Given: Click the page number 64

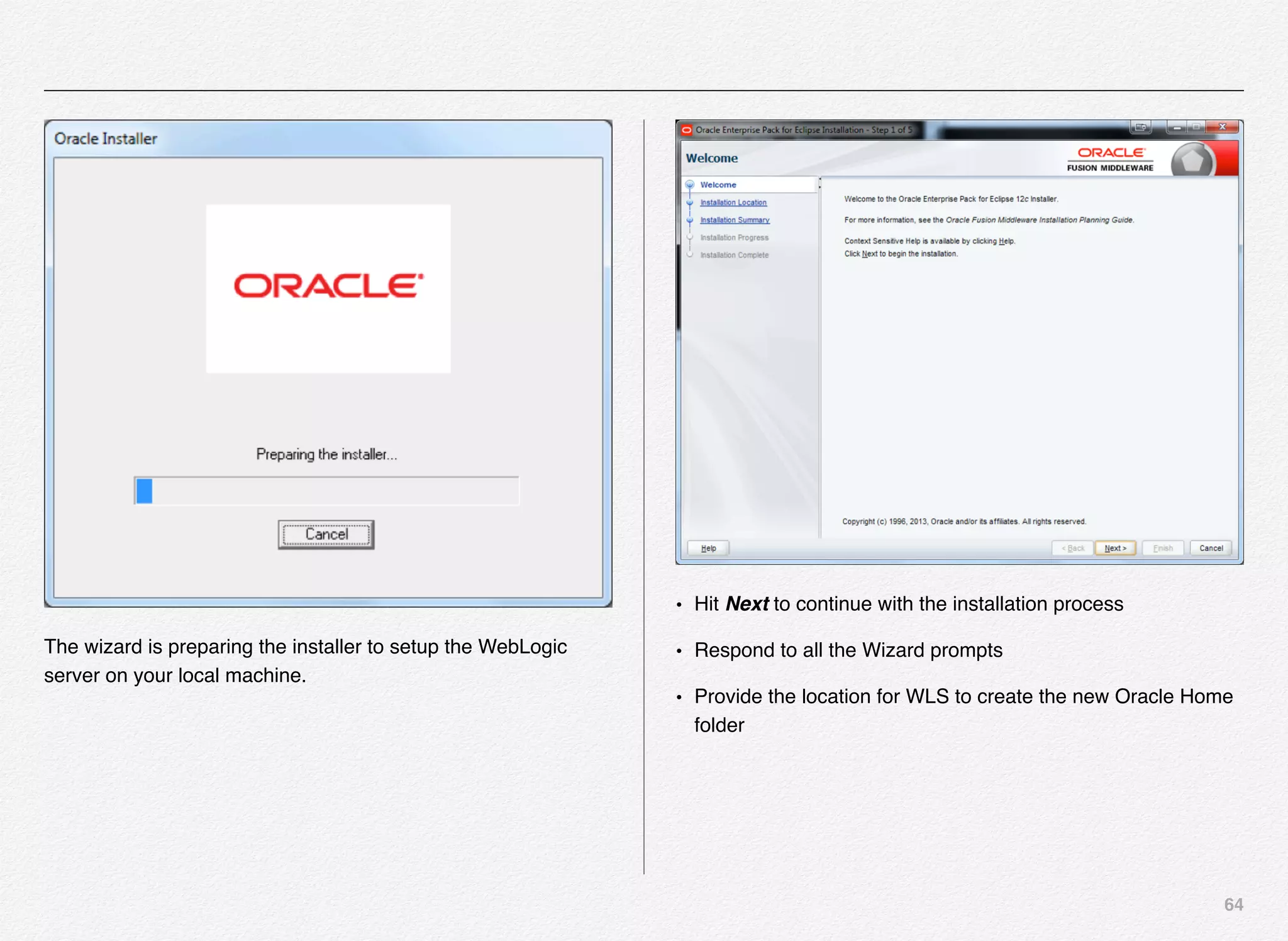Looking at the screenshot, I should (1233, 905).
